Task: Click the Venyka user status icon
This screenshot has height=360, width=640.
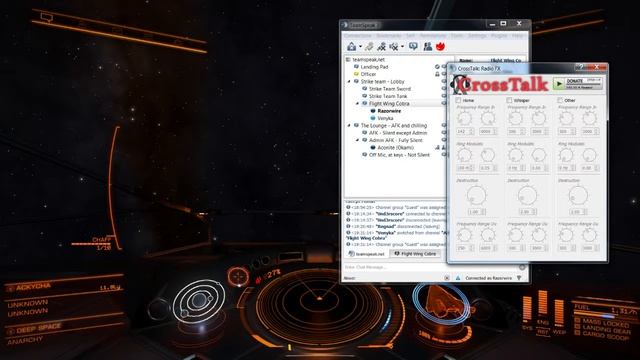Action: point(373,118)
